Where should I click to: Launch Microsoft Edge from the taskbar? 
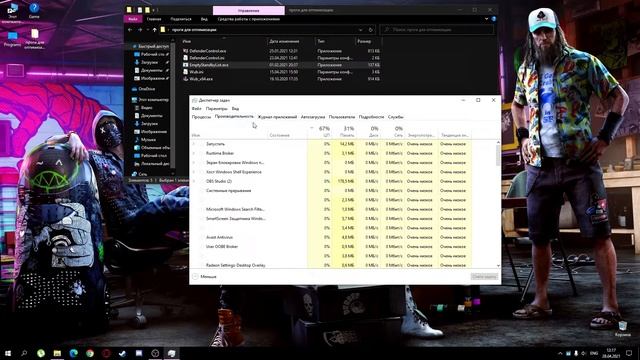(73, 353)
